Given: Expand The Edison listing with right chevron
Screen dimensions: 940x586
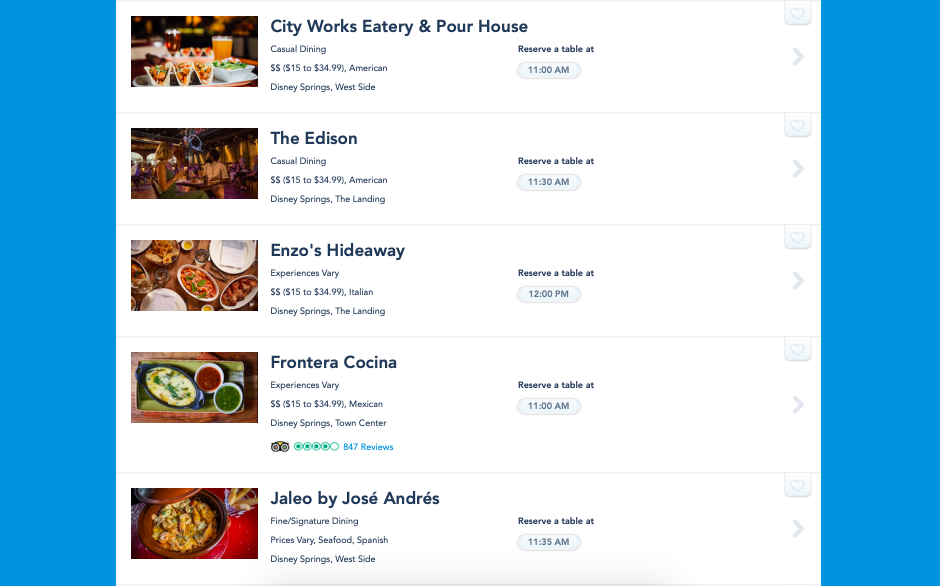Looking at the screenshot, I should [x=798, y=169].
